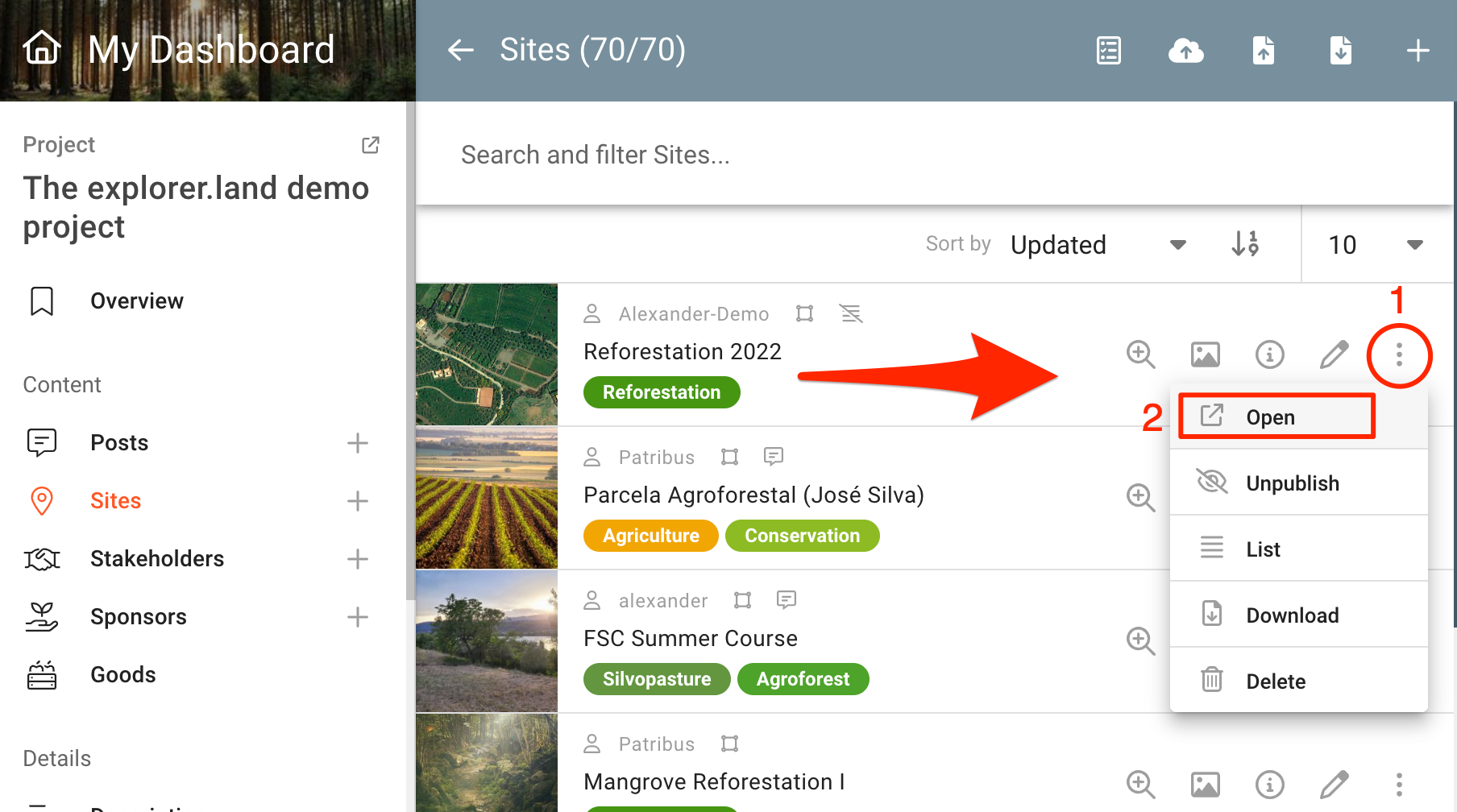Unpublish the site from the context menu
1457x812 pixels.
1292,483
